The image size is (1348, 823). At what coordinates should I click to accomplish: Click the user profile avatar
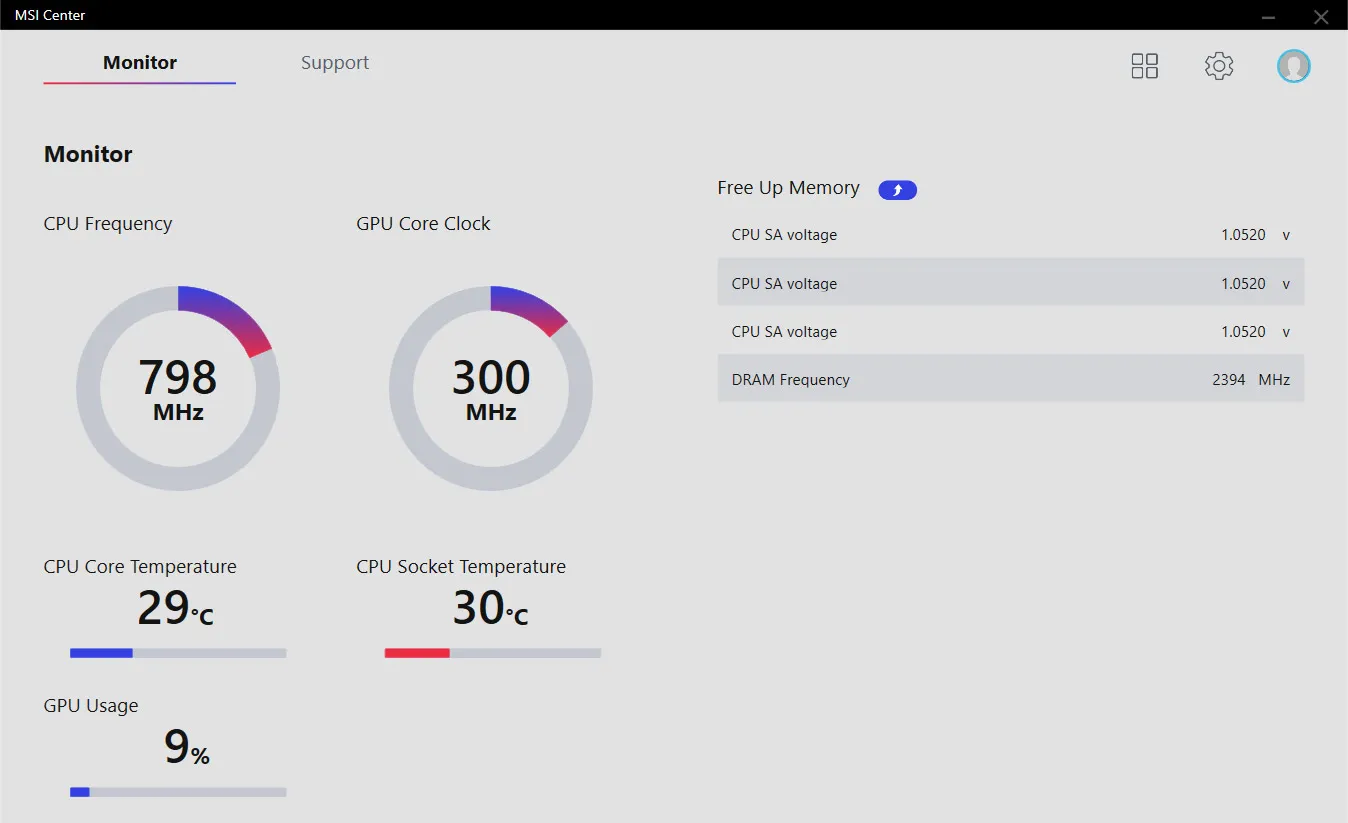tap(1293, 66)
